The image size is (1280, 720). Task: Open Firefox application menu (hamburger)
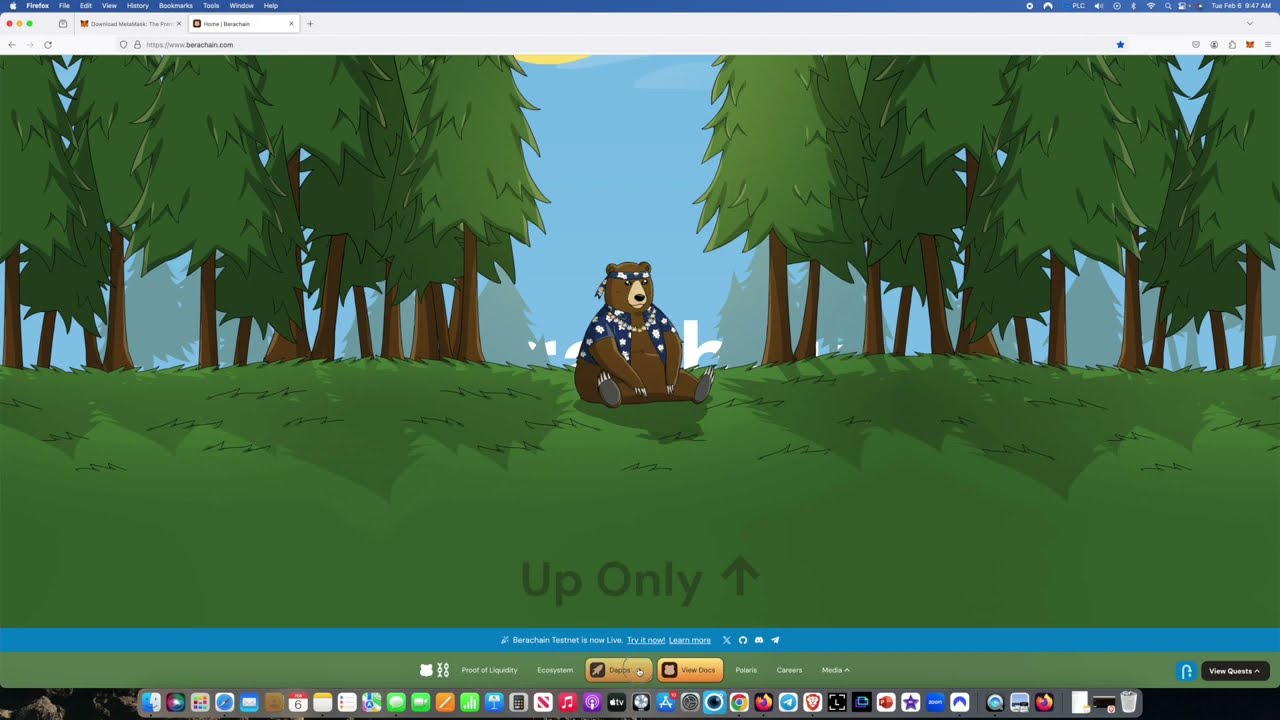tap(1268, 45)
